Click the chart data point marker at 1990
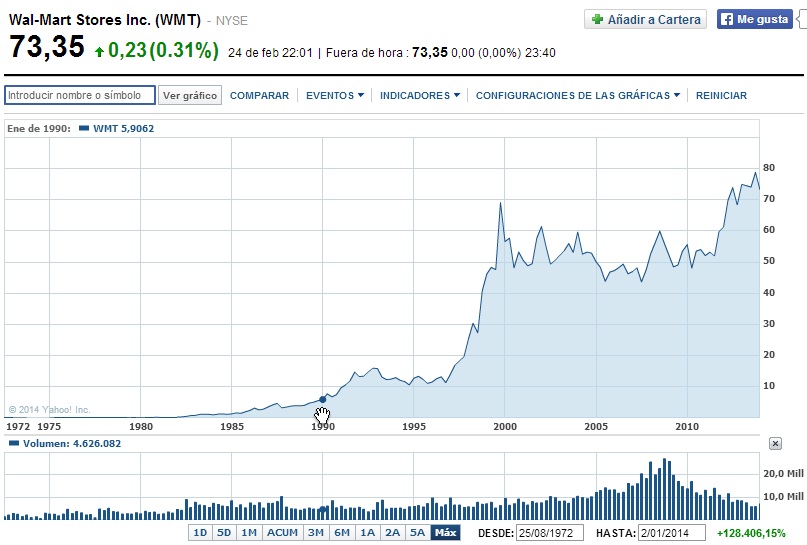 (323, 399)
